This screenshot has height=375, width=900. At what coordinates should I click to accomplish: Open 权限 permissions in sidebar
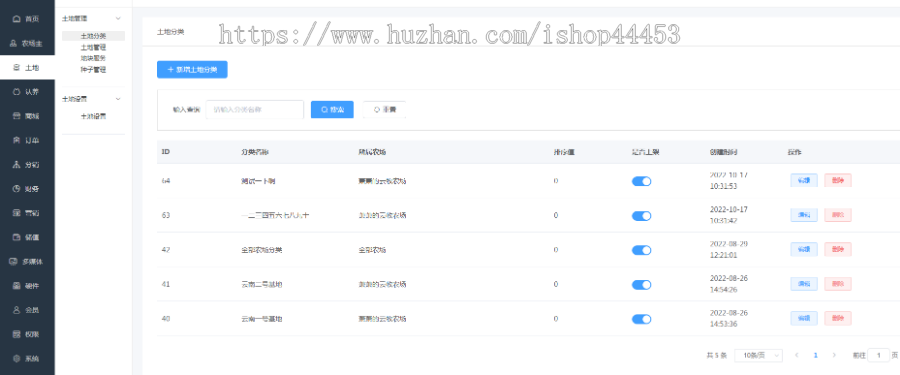[x=27, y=334]
